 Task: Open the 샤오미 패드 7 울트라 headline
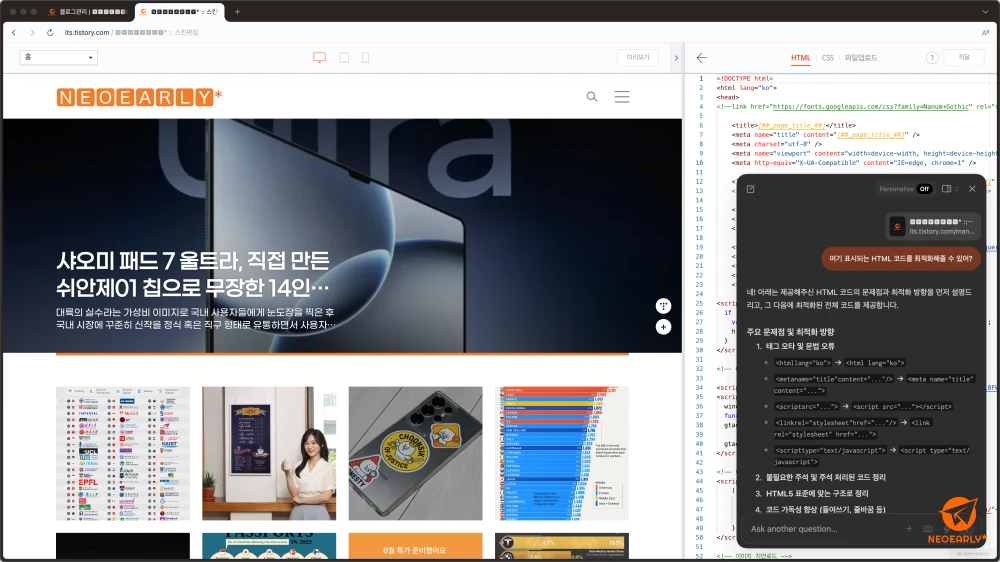[193, 274]
